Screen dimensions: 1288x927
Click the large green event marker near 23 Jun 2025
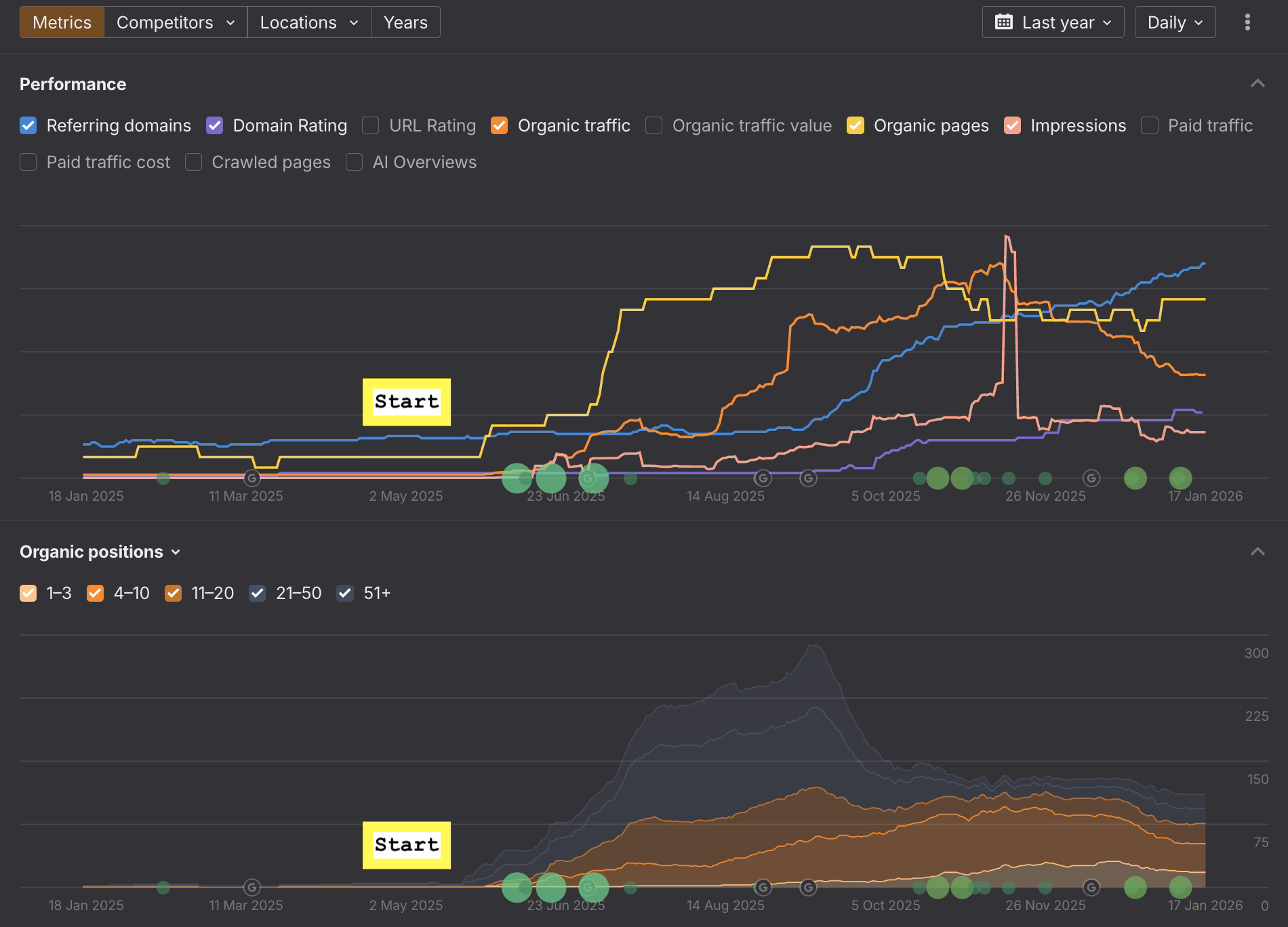[551, 478]
